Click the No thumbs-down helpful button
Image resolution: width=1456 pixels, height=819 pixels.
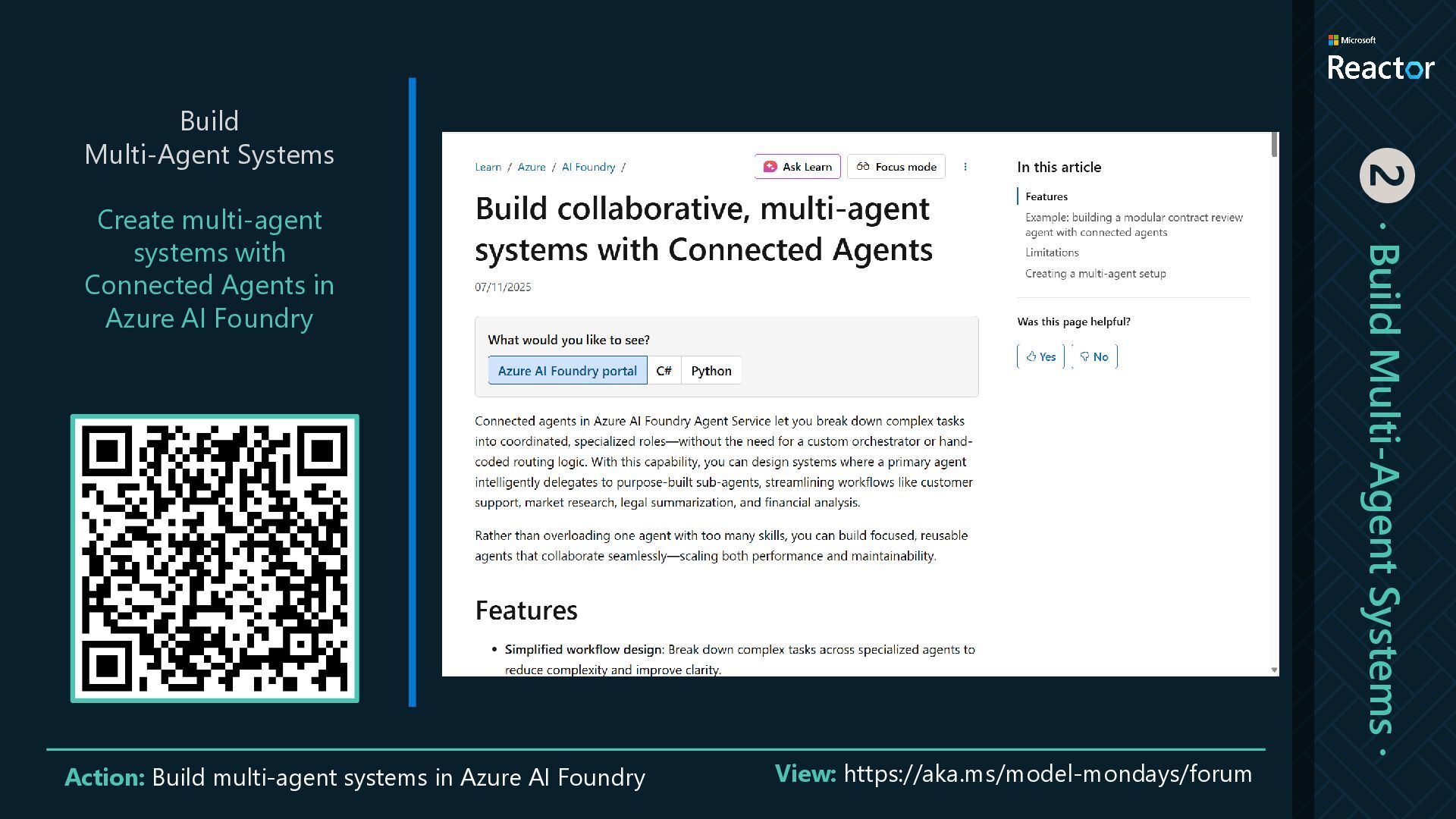[x=1094, y=356]
